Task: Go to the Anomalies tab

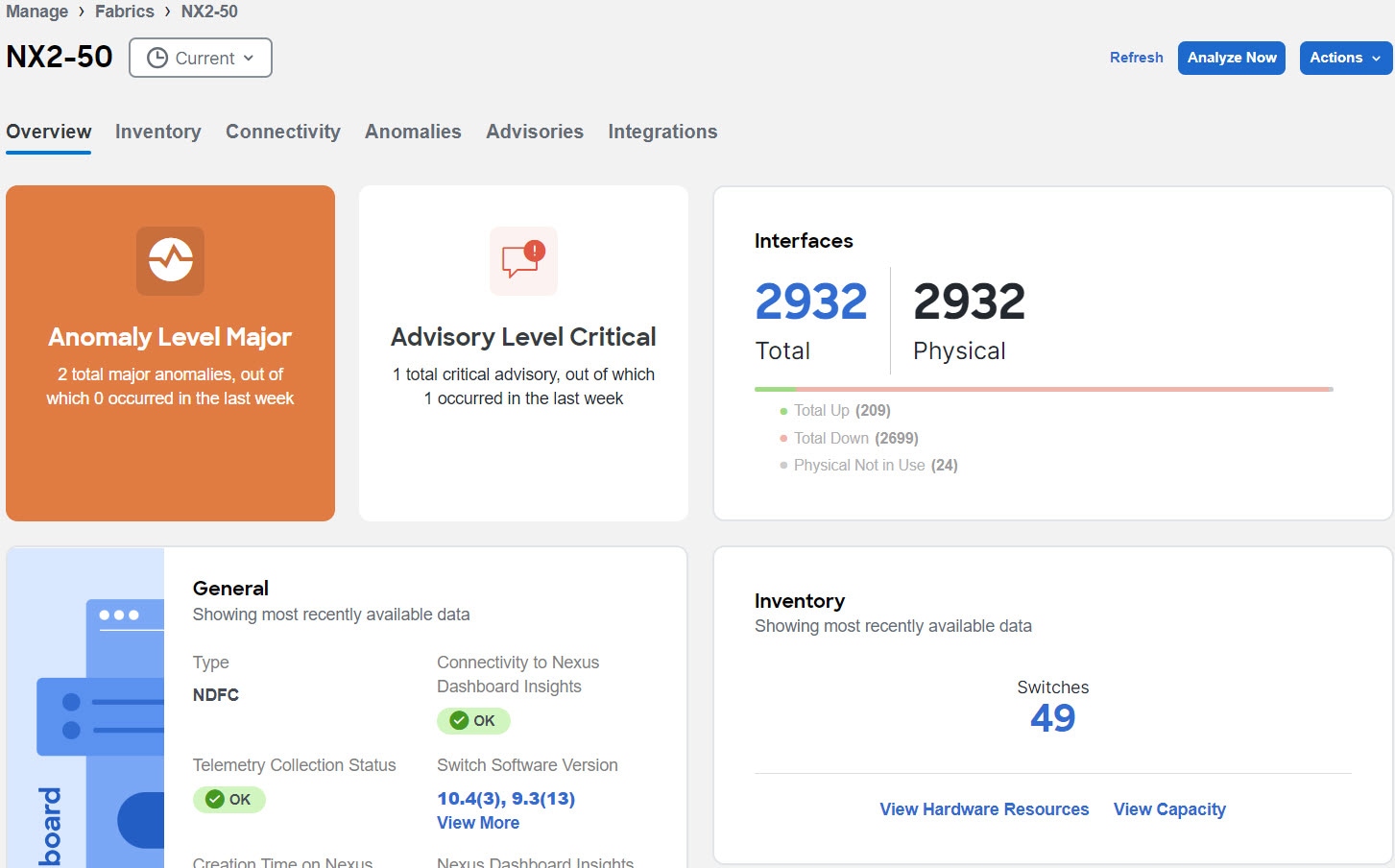Action: pos(413,132)
